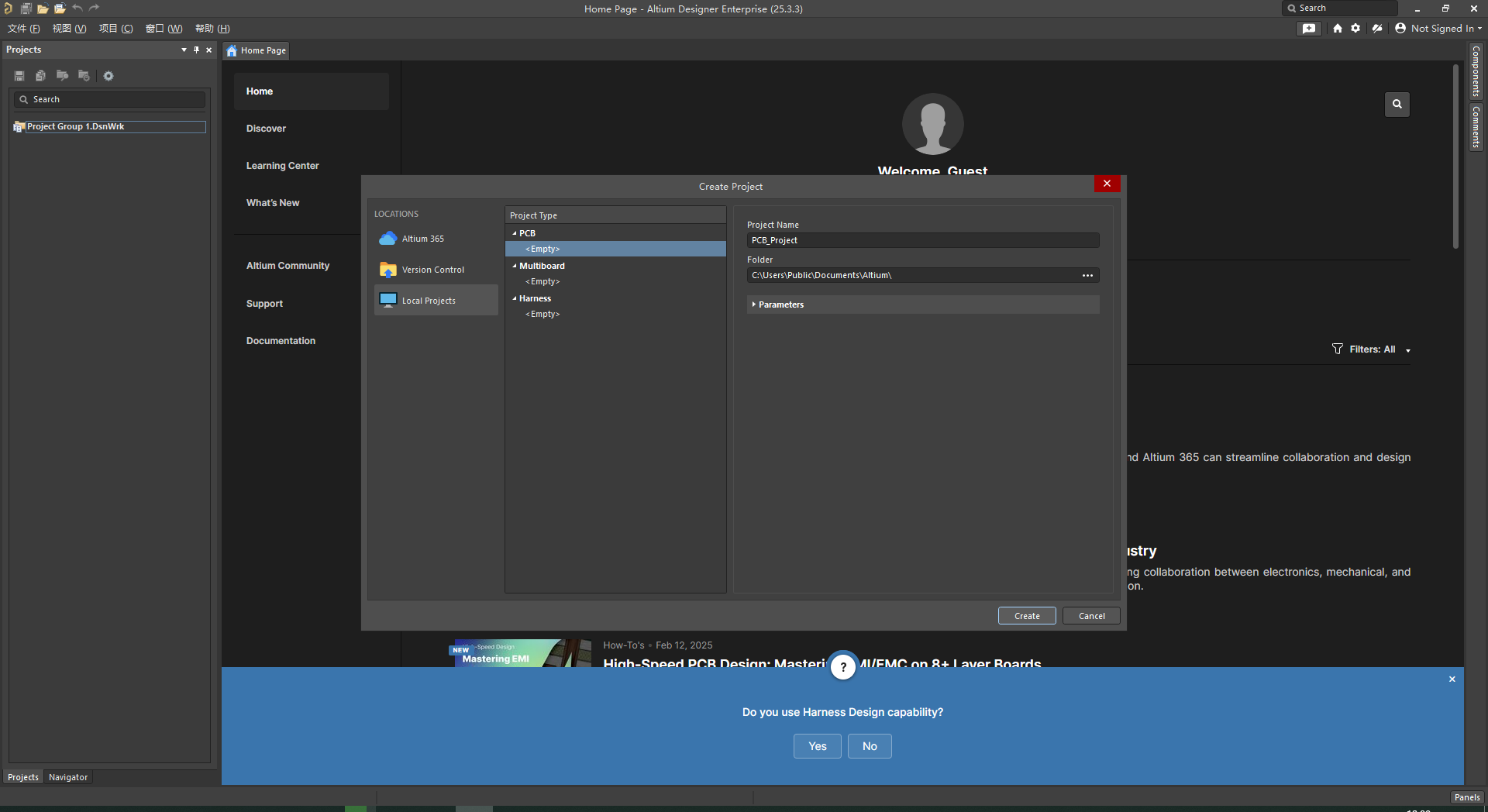Screen dimensions: 1488x812
Task: Click the magnifier button on the Home page
Action: pos(1397,104)
